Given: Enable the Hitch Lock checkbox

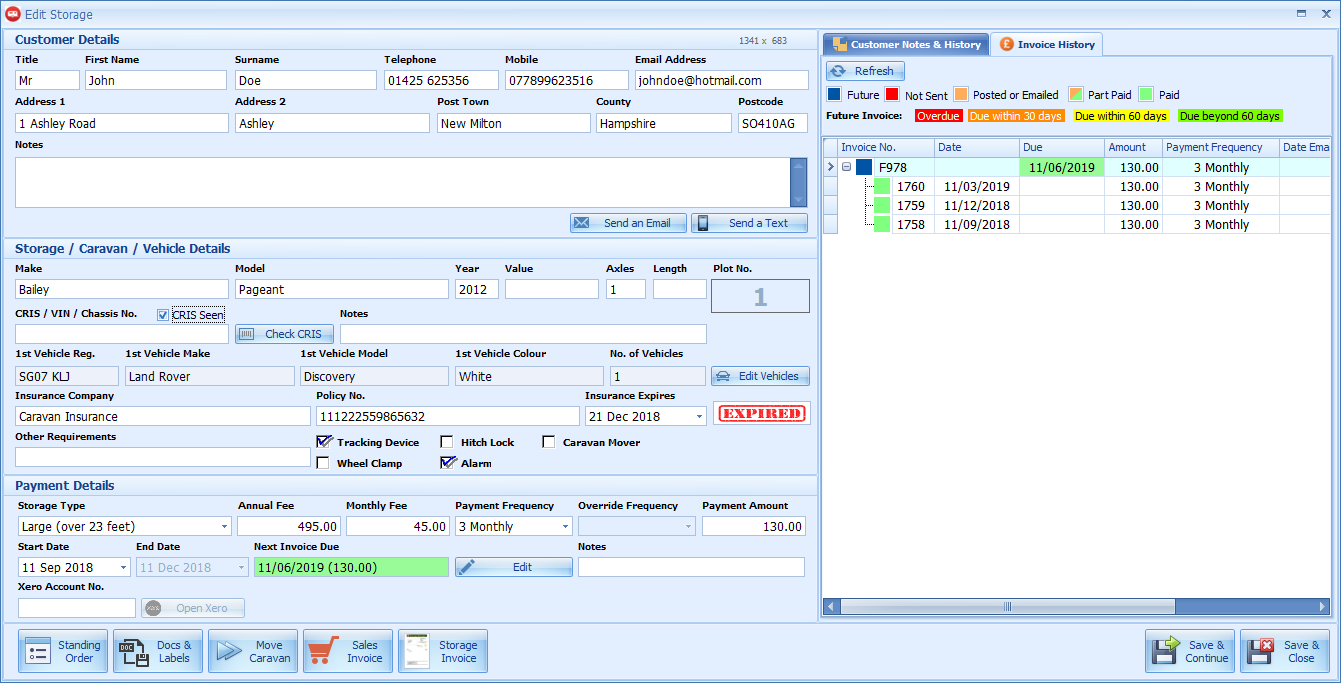Looking at the screenshot, I should [x=447, y=442].
